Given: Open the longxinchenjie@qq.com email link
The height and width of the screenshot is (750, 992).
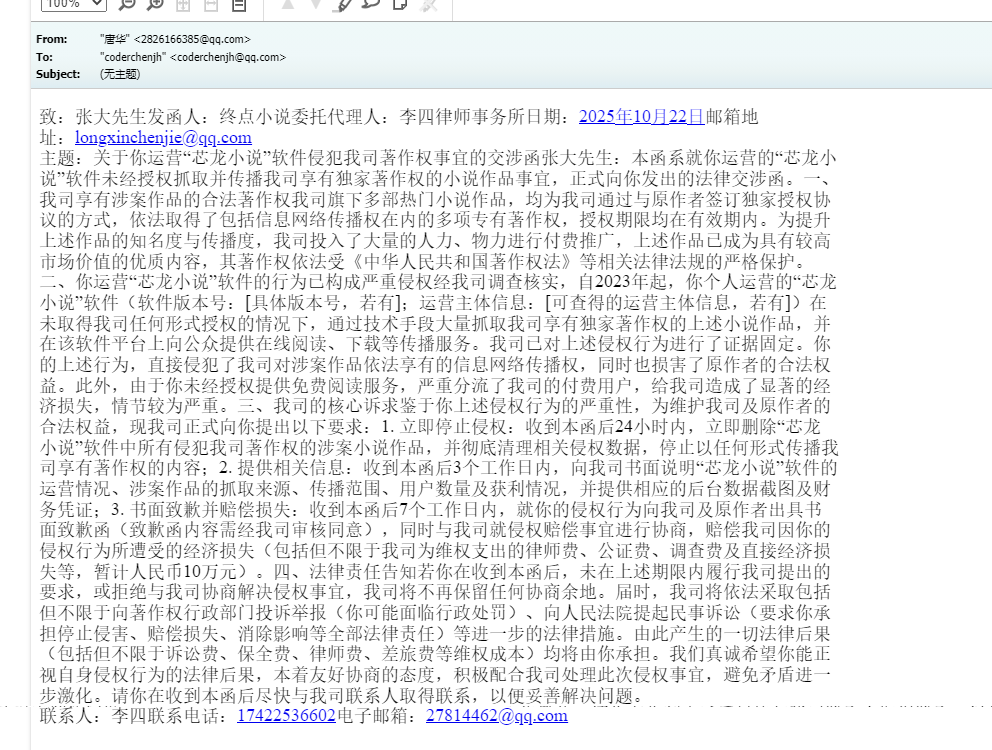Looking at the screenshot, I should [x=163, y=137].
